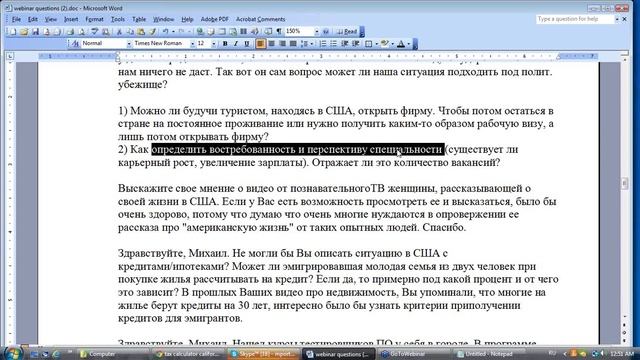Align the paragraph to the right

pos(282,43)
